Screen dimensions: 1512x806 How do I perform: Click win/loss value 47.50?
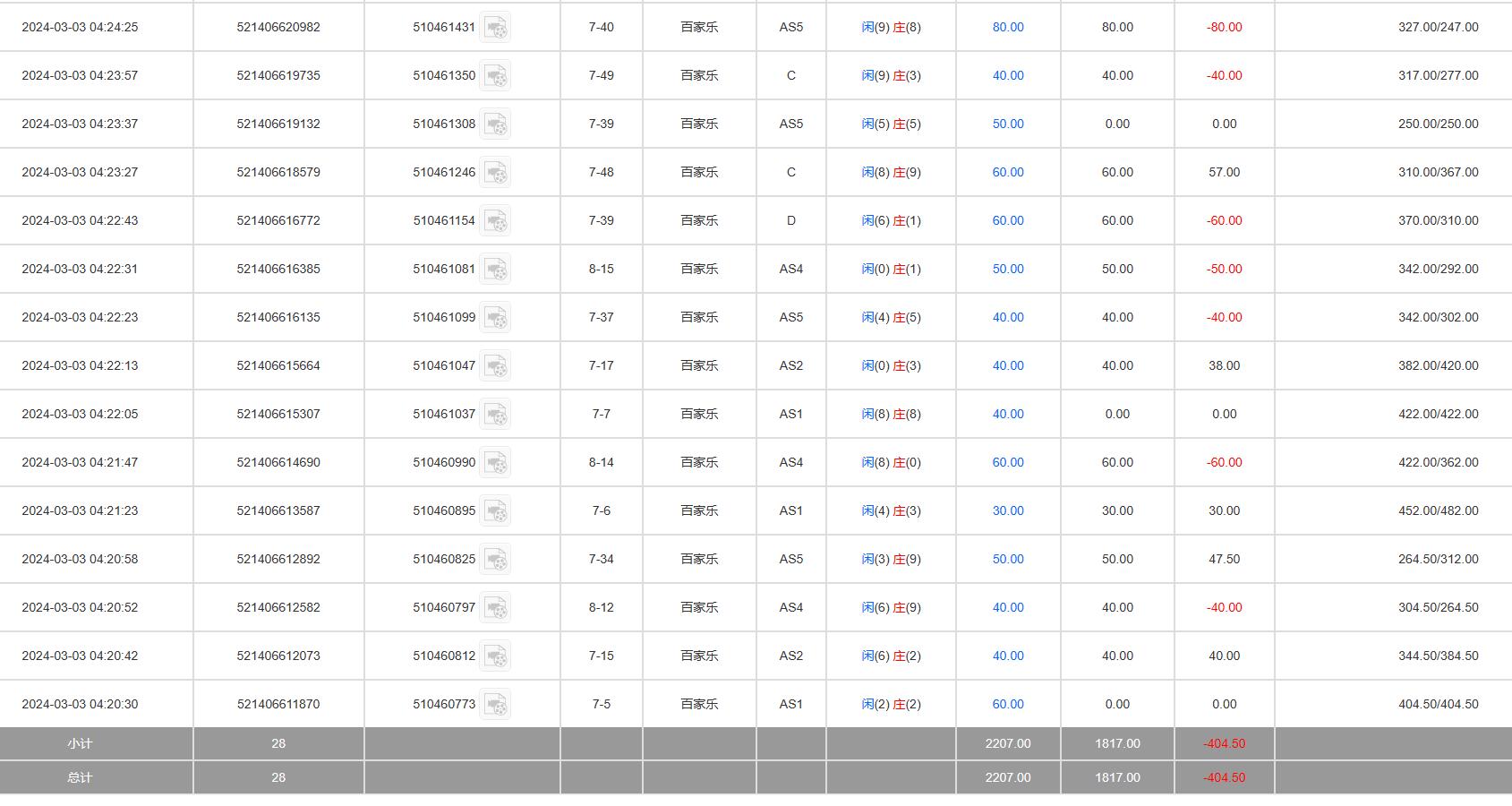1224,559
